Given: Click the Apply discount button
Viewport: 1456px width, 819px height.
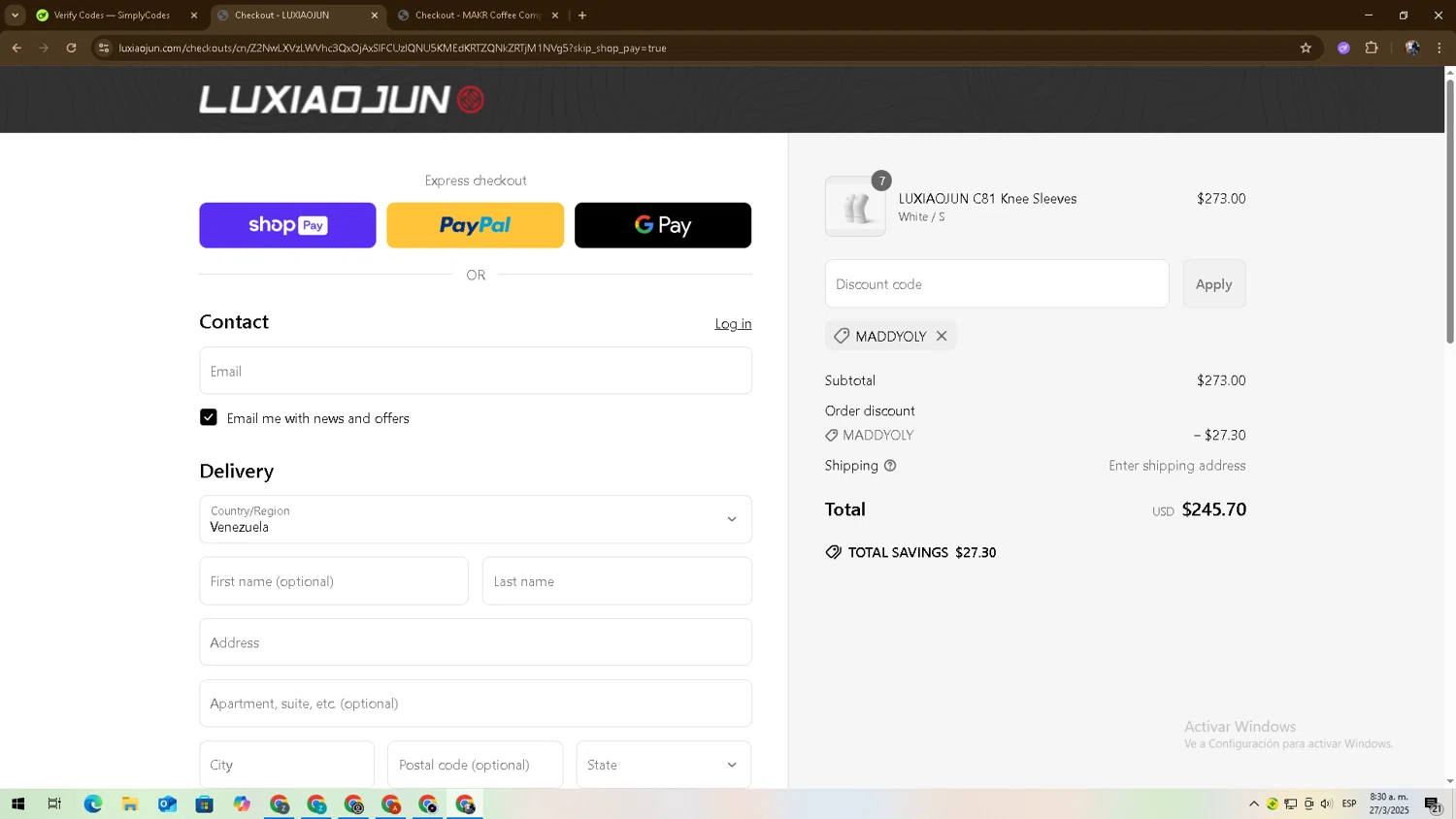Looking at the screenshot, I should [x=1213, y=283].
